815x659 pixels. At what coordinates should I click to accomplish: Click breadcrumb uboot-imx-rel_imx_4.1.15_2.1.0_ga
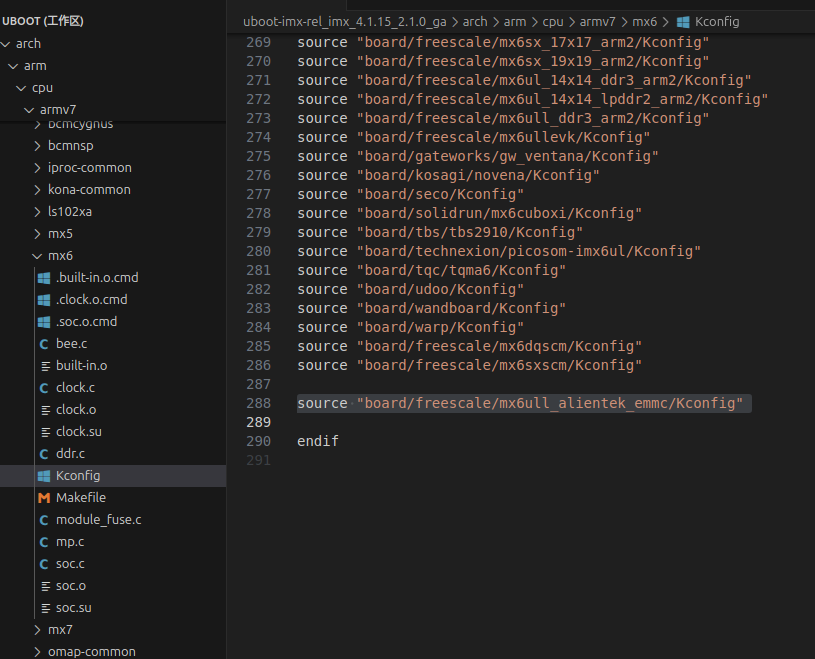[x=345, y=22]
